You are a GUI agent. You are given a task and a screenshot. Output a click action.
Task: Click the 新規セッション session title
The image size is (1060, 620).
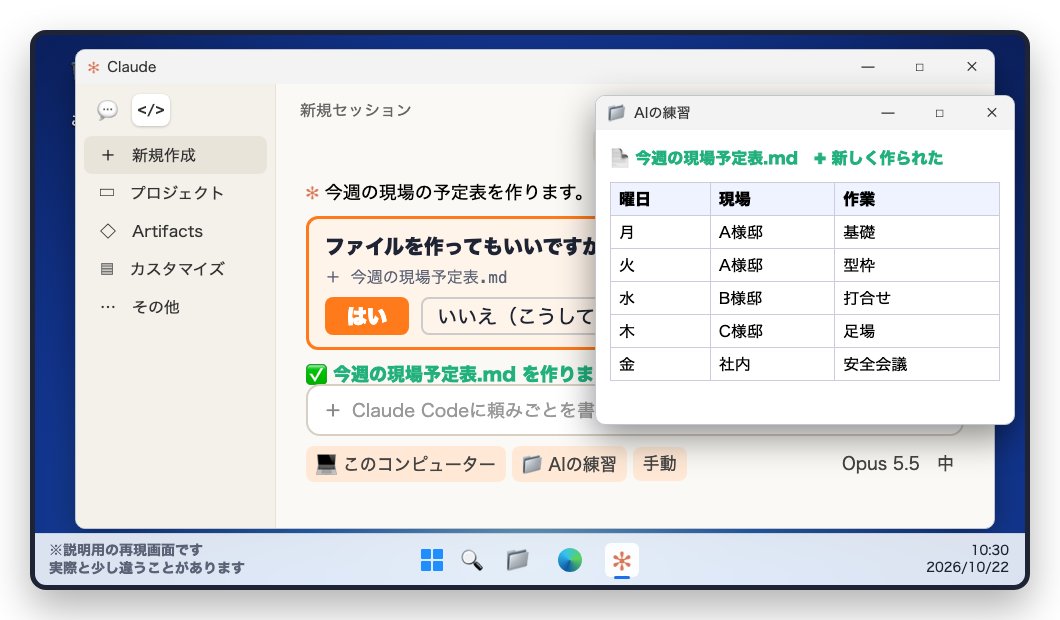point(356,110)
